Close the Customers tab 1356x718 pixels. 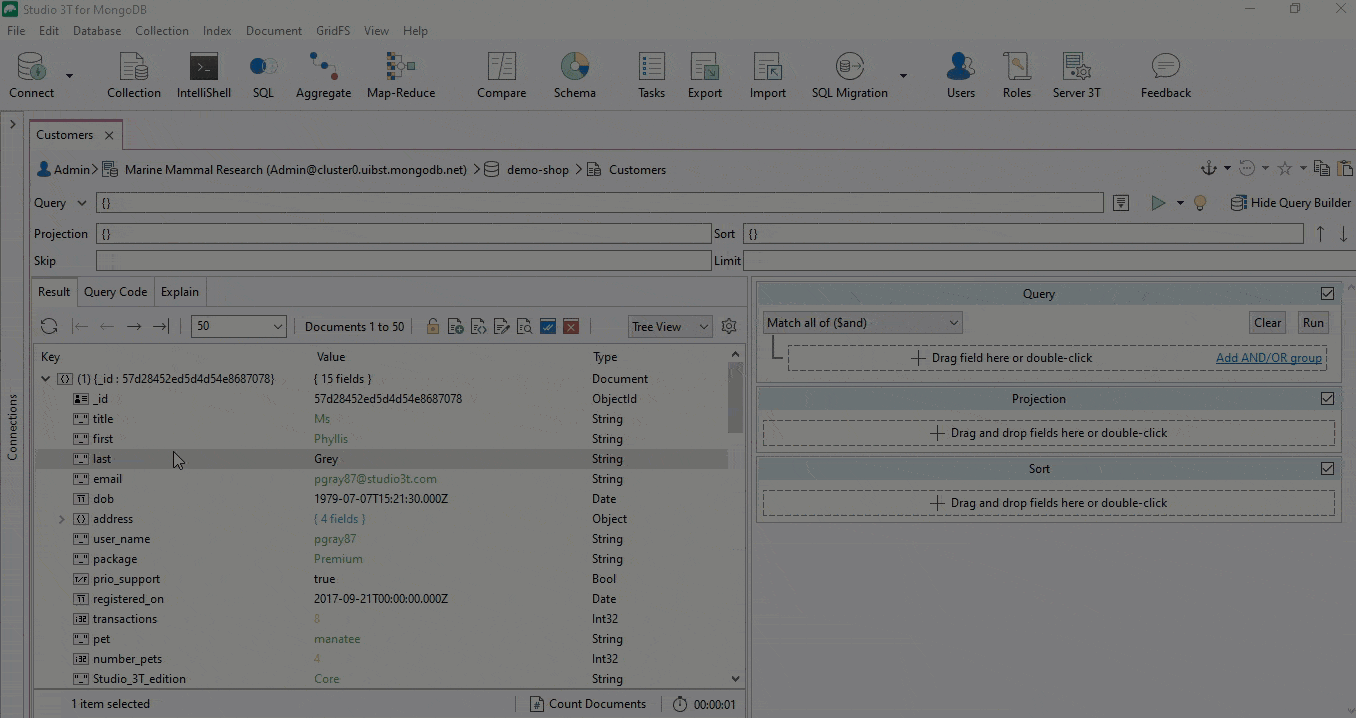pyautogui.click(x=109, y=135)
